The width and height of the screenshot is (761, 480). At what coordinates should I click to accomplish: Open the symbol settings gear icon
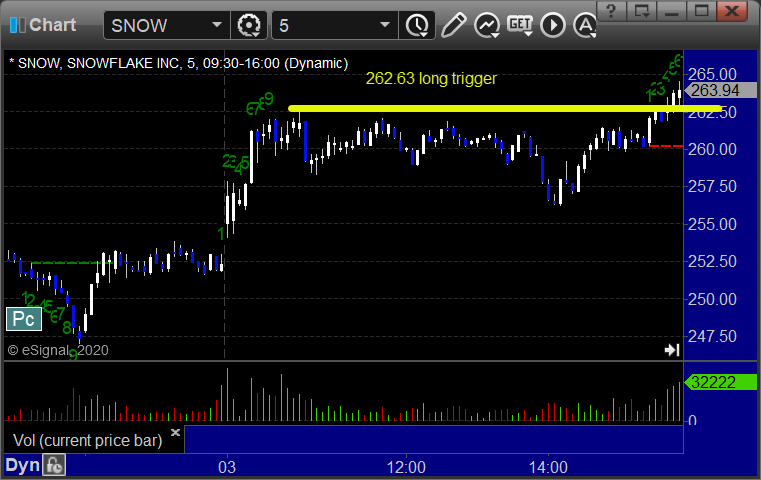[248, 25]
